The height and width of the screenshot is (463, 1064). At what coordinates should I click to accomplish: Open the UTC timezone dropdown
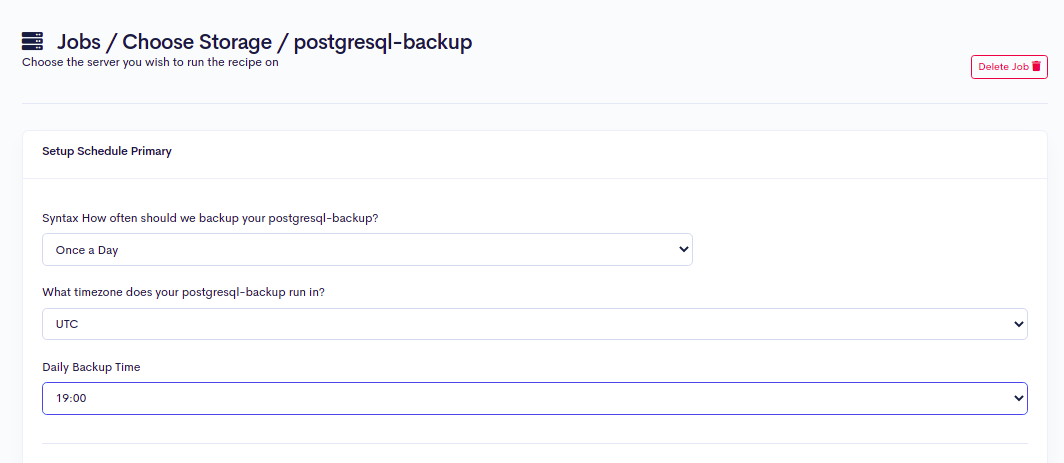click(534, 324)
